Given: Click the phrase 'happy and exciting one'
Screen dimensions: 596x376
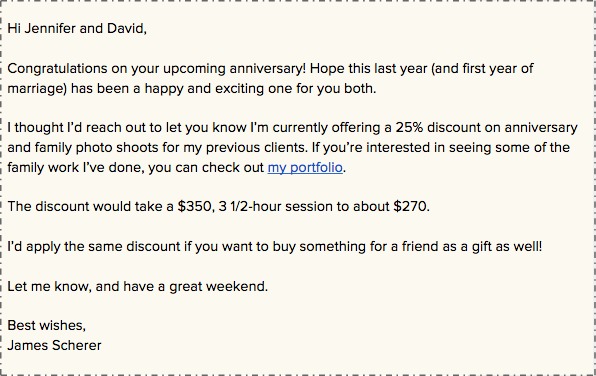Looking at the screenshot, I should click(216, 89).
